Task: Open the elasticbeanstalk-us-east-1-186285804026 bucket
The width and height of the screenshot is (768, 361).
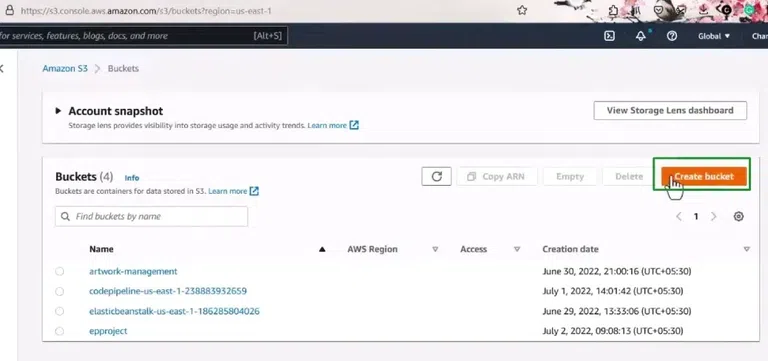Action: point(174,312)
